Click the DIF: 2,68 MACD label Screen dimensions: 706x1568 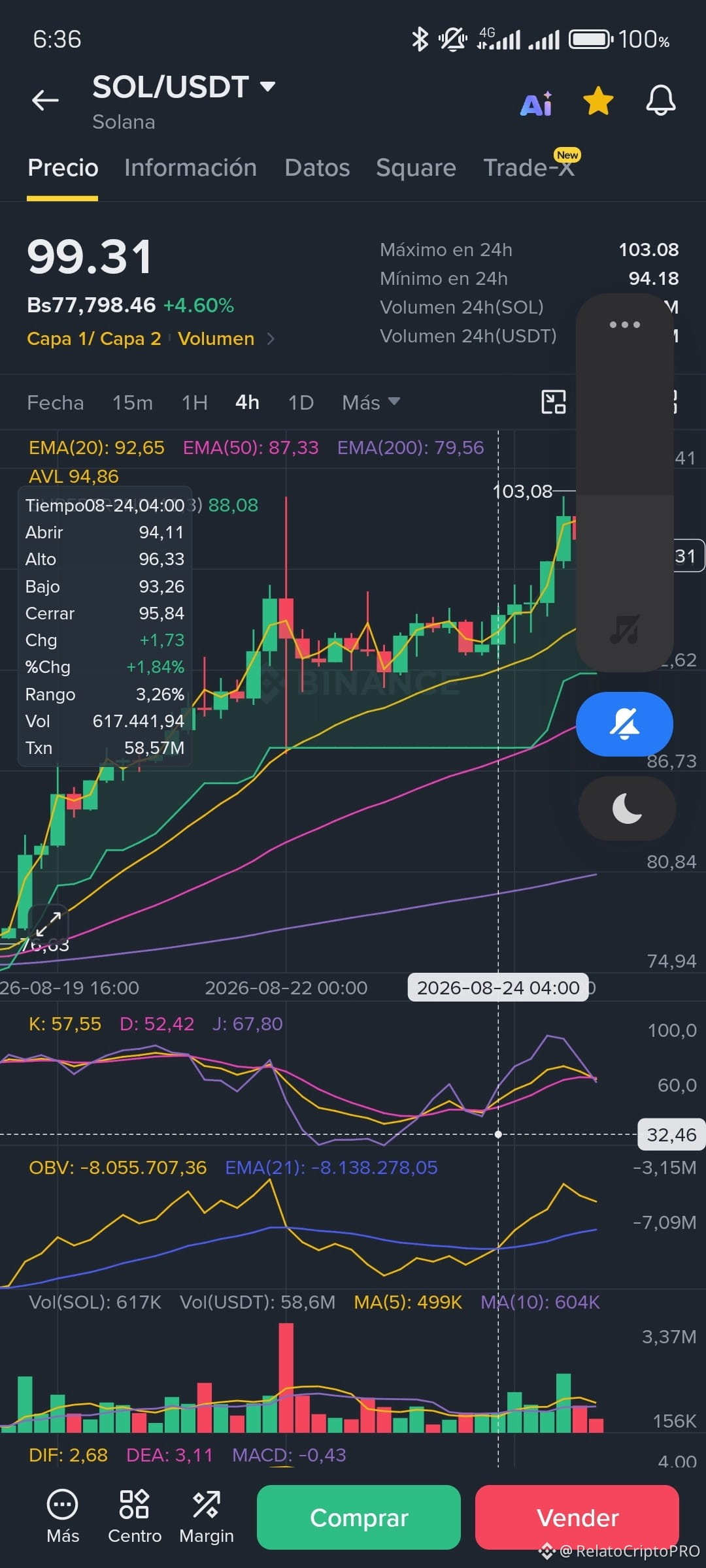[68, 1455]
